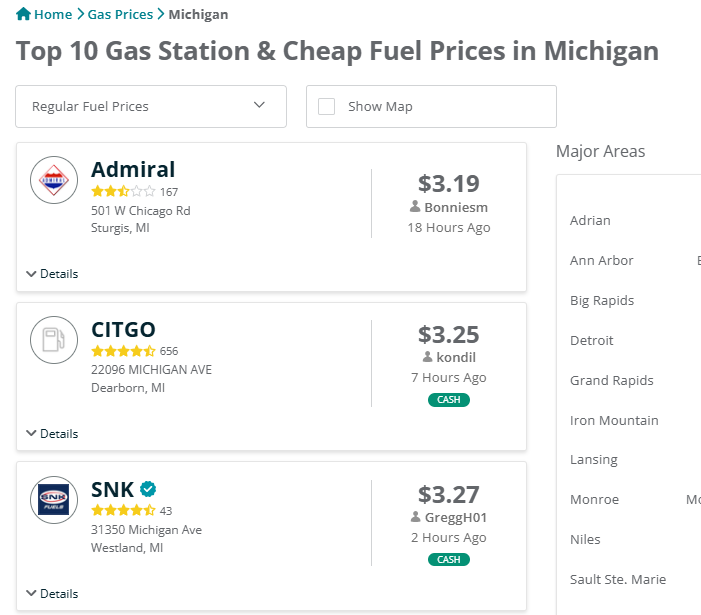The height and width of the screenshot is (615, 701).
Task: Select Grand Rapids in Major Areas
Action: point(612,381)
